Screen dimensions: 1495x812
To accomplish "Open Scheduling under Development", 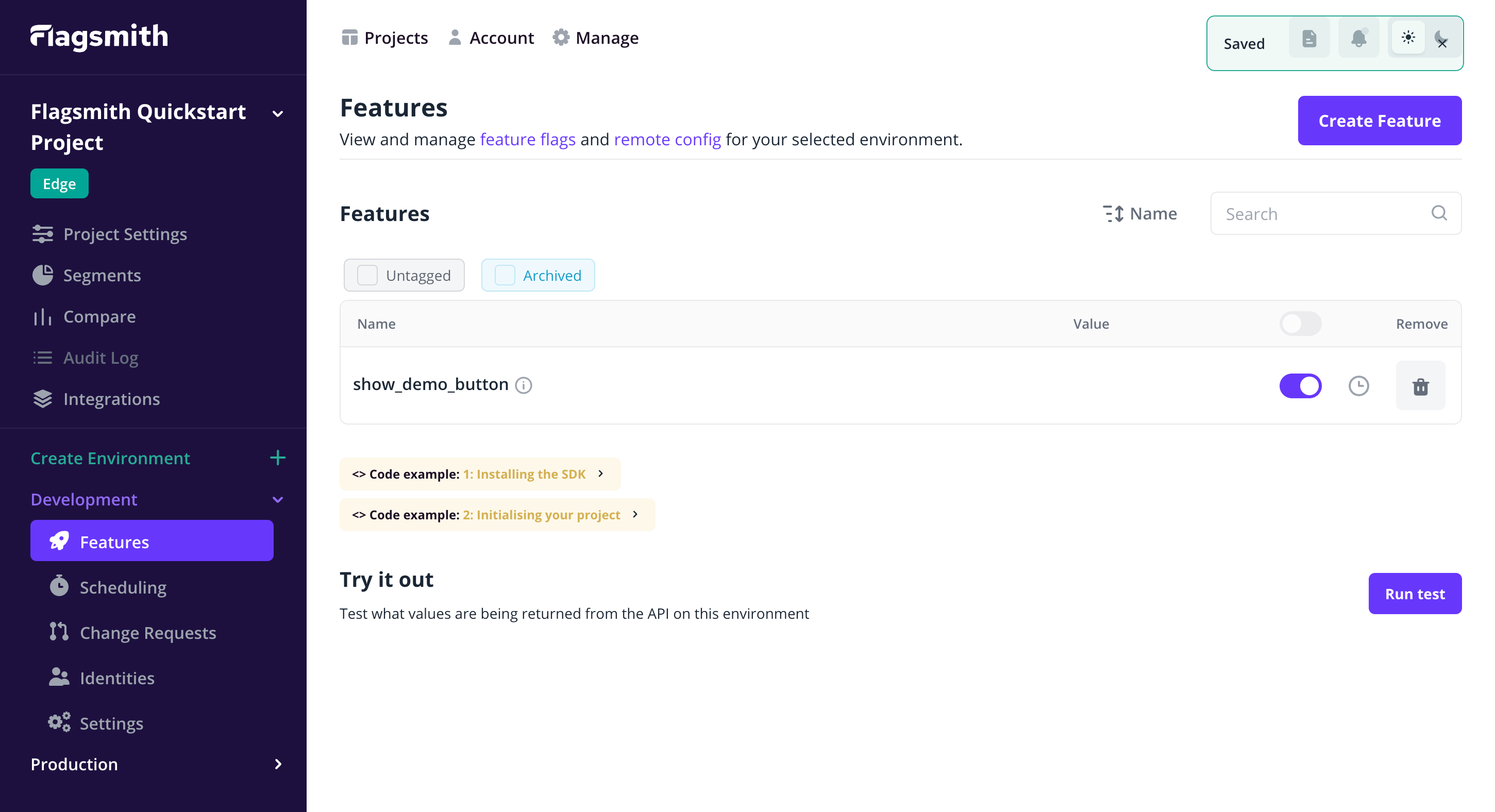I will pyautogui.click(x=108, y=587).
